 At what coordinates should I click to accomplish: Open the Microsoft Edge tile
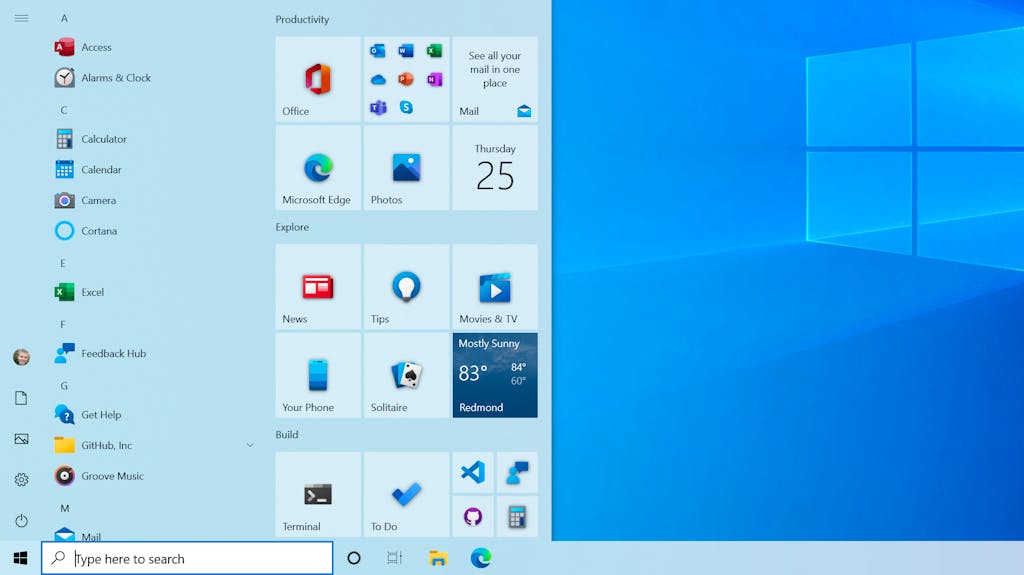coord(318,168)
